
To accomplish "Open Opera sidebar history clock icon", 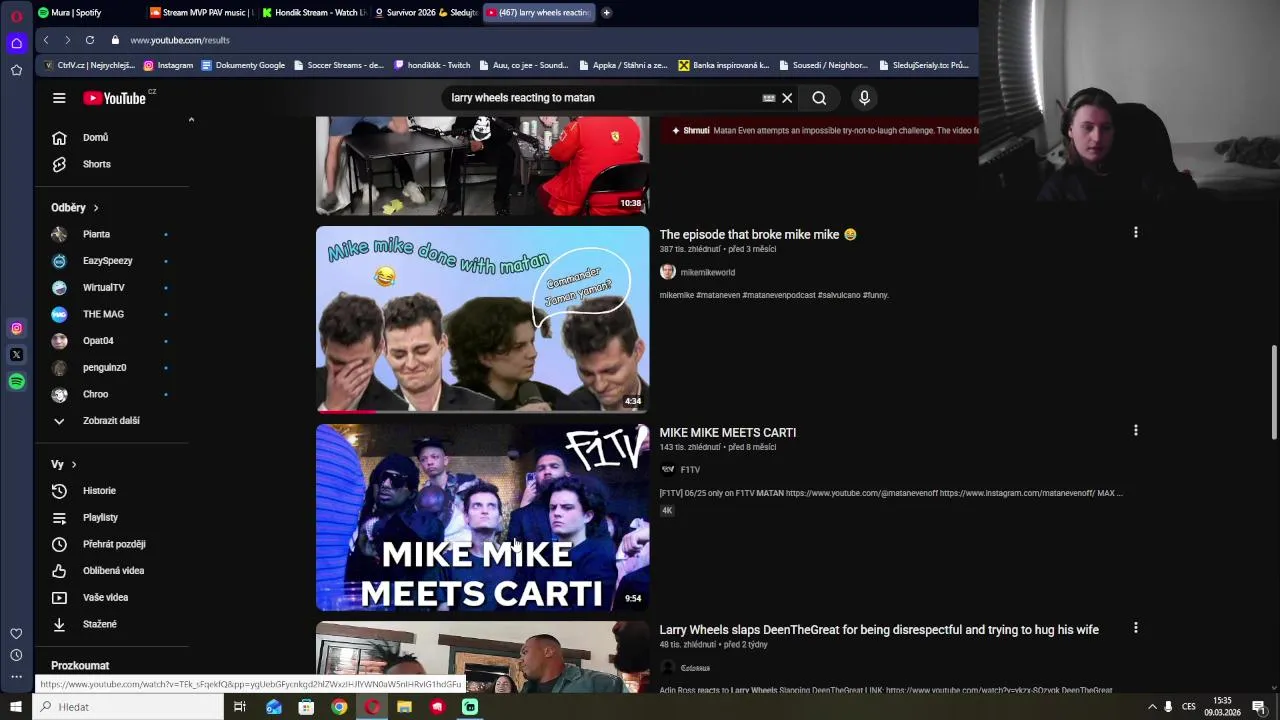I will tap(16, 655).
